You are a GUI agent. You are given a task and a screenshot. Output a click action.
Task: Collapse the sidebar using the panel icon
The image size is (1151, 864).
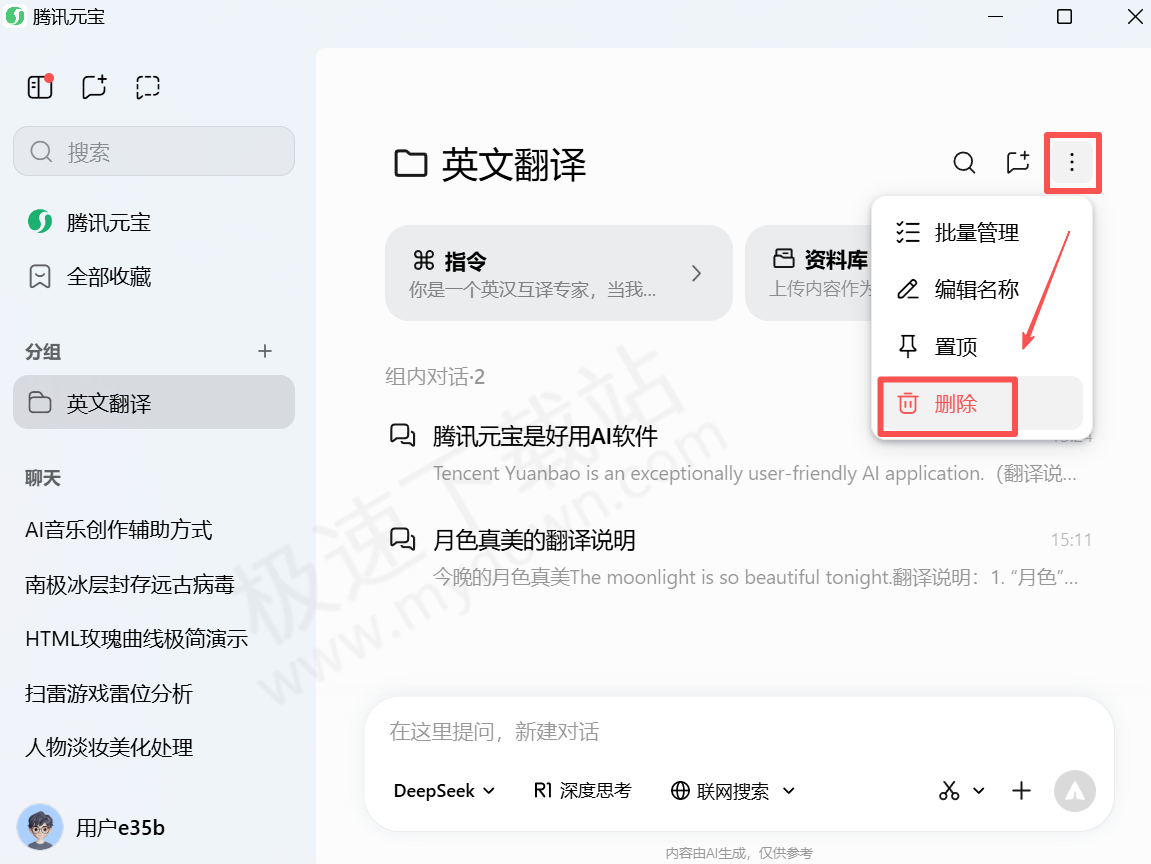[39, 87]
